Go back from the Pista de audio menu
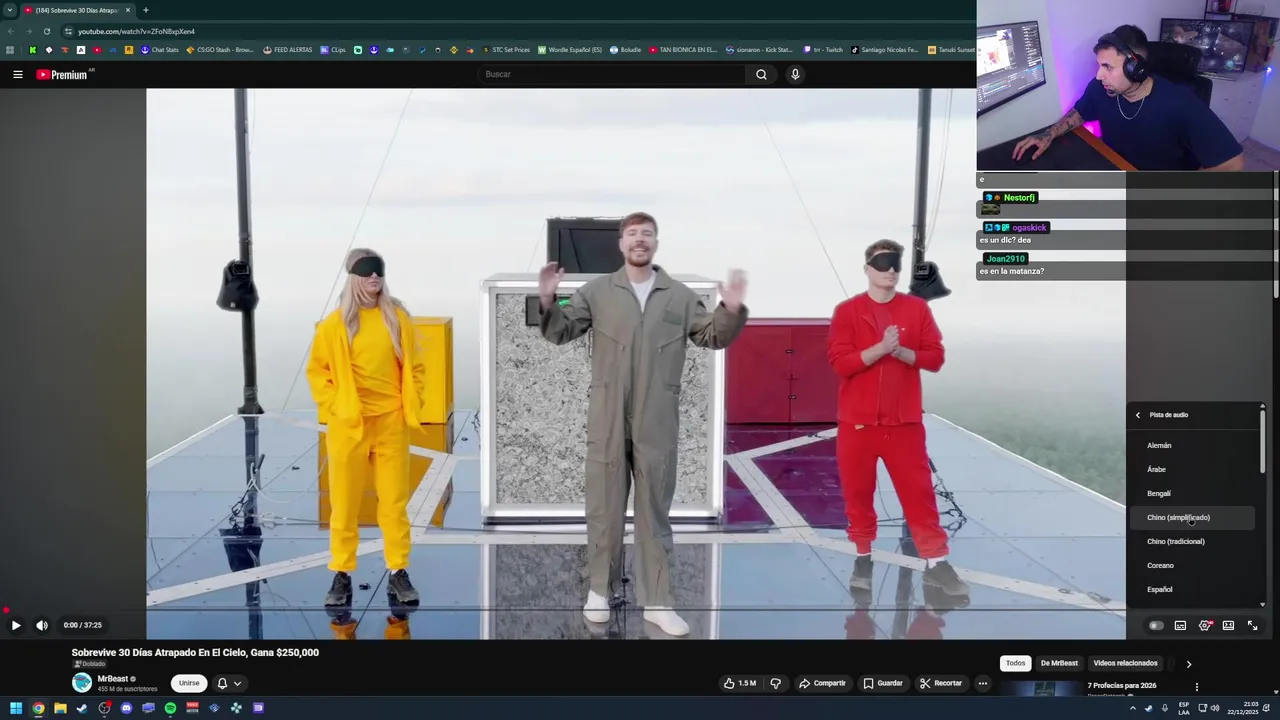1280x720 pixels. pyautogui.click(x=1138, y=415)
